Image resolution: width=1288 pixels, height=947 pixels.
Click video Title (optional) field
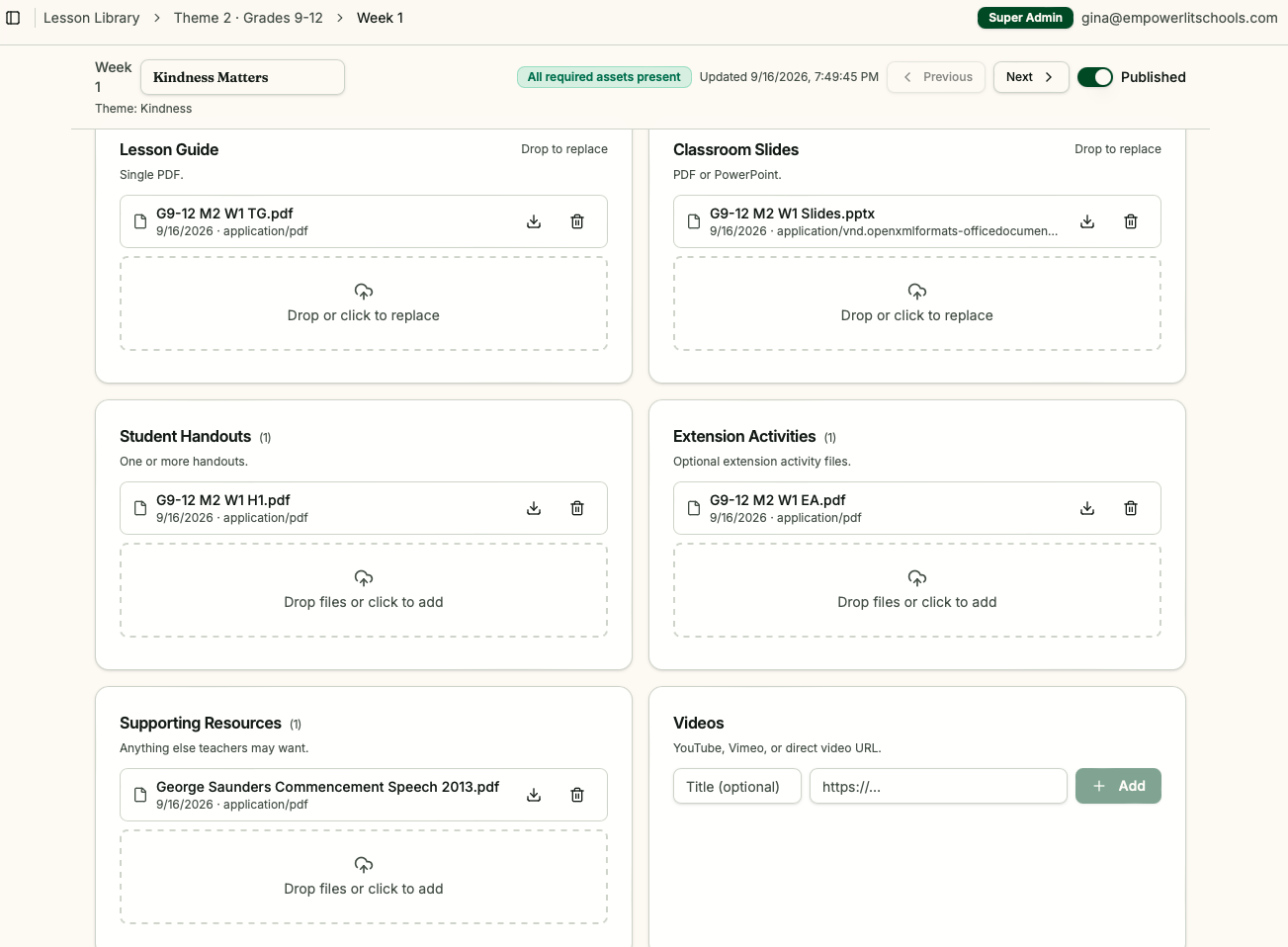tap(737, 787)
